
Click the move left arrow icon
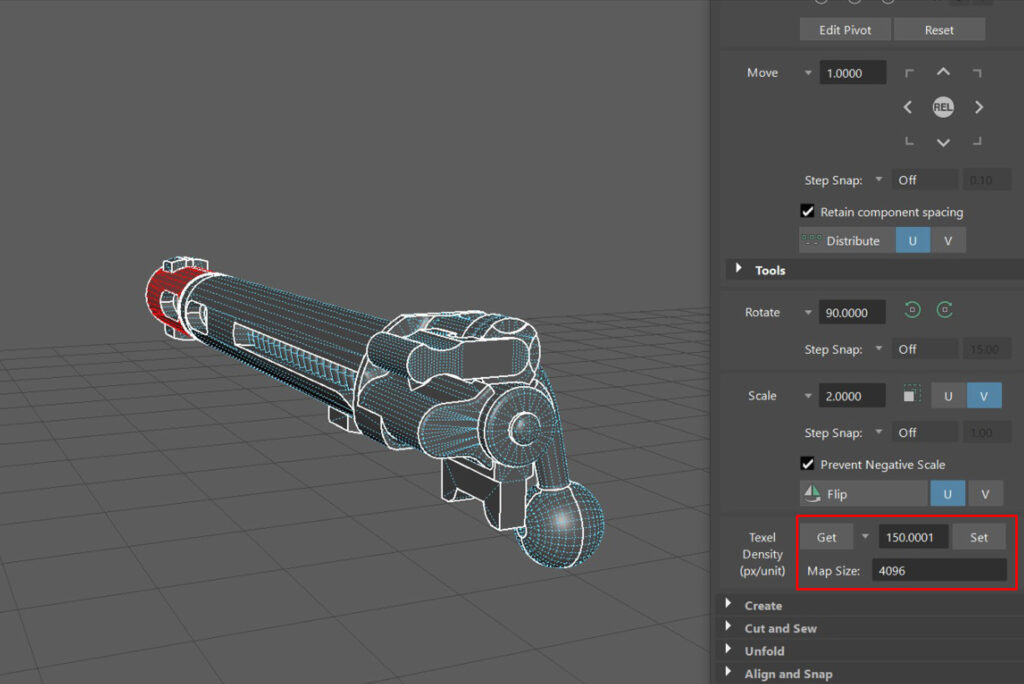tap(908, 107)
